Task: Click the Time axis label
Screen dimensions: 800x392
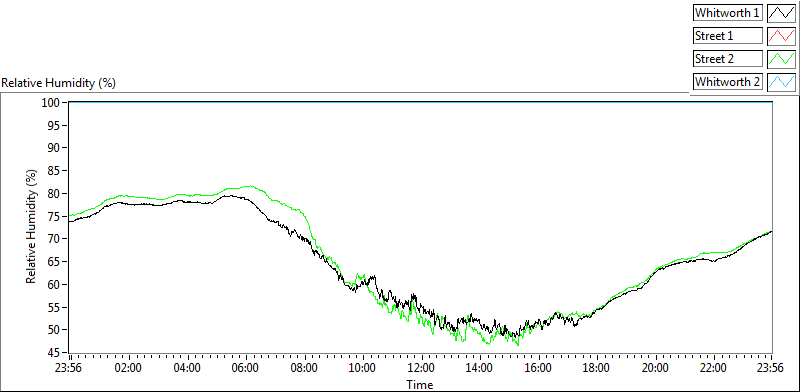Action: (419, 384)
